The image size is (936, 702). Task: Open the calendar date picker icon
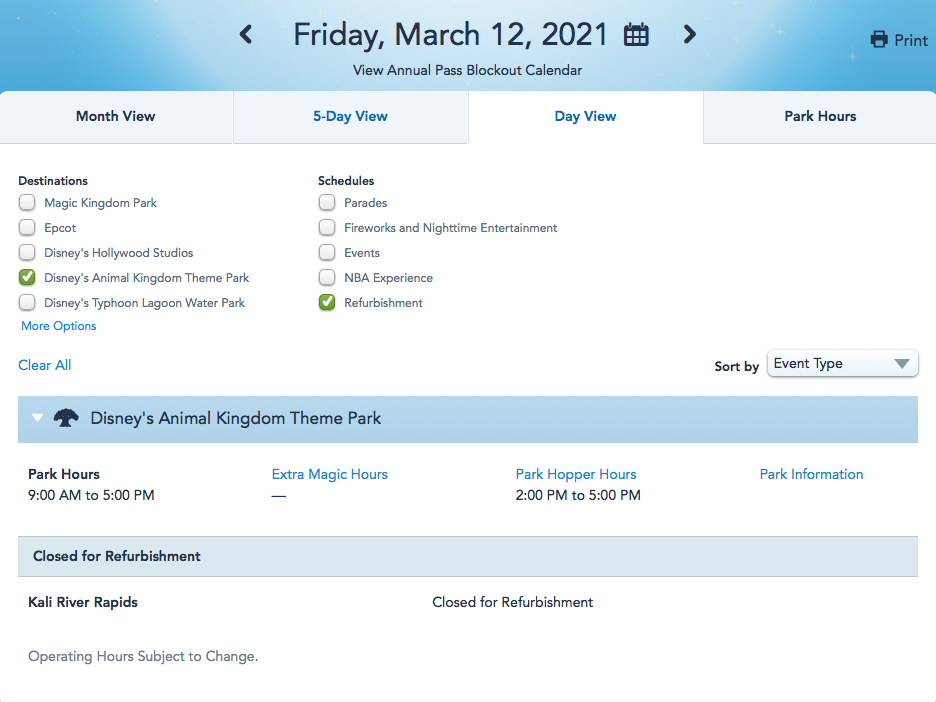(x=636, y=35)
